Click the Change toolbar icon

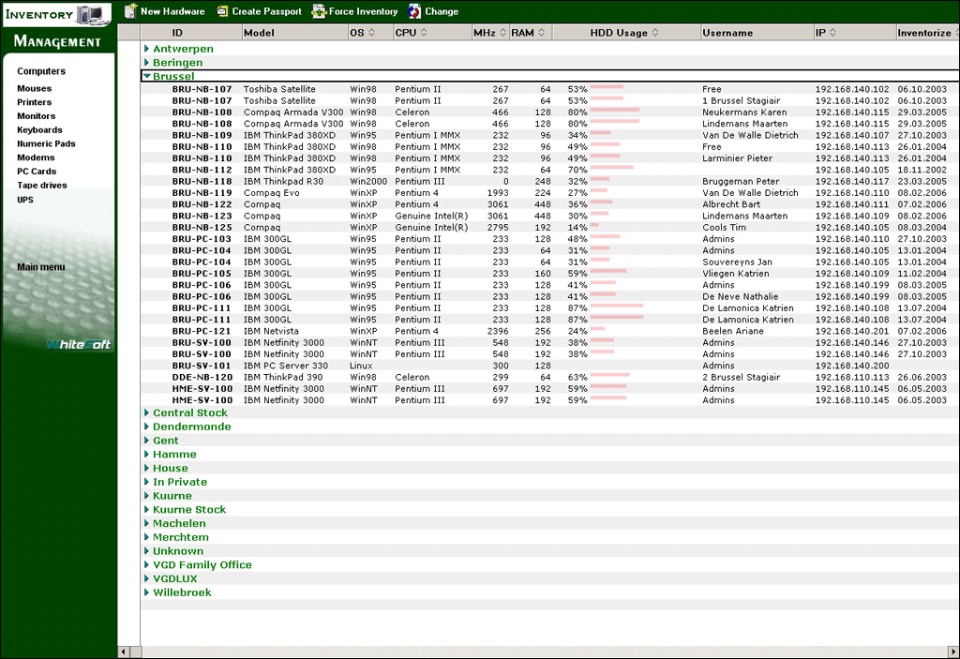pos(415,12)
